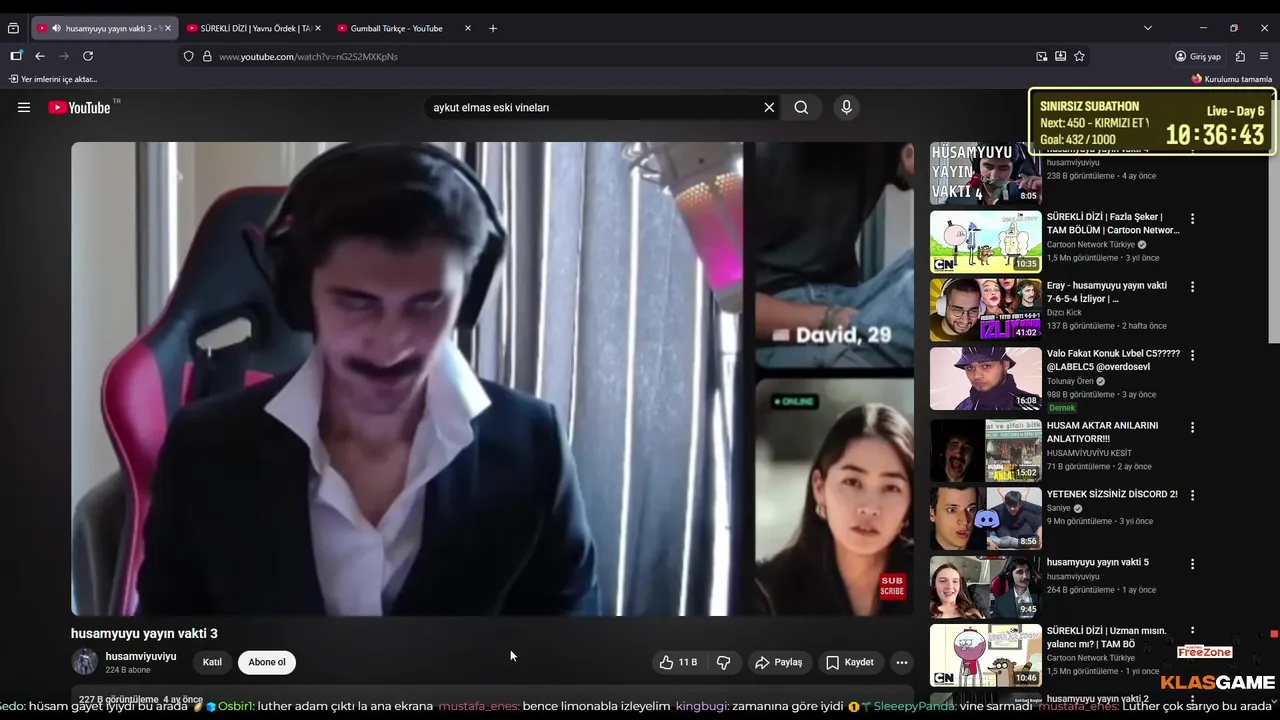Start voice search with microphone
This screenshot has height=720, width=1280.
click(846, 107)
